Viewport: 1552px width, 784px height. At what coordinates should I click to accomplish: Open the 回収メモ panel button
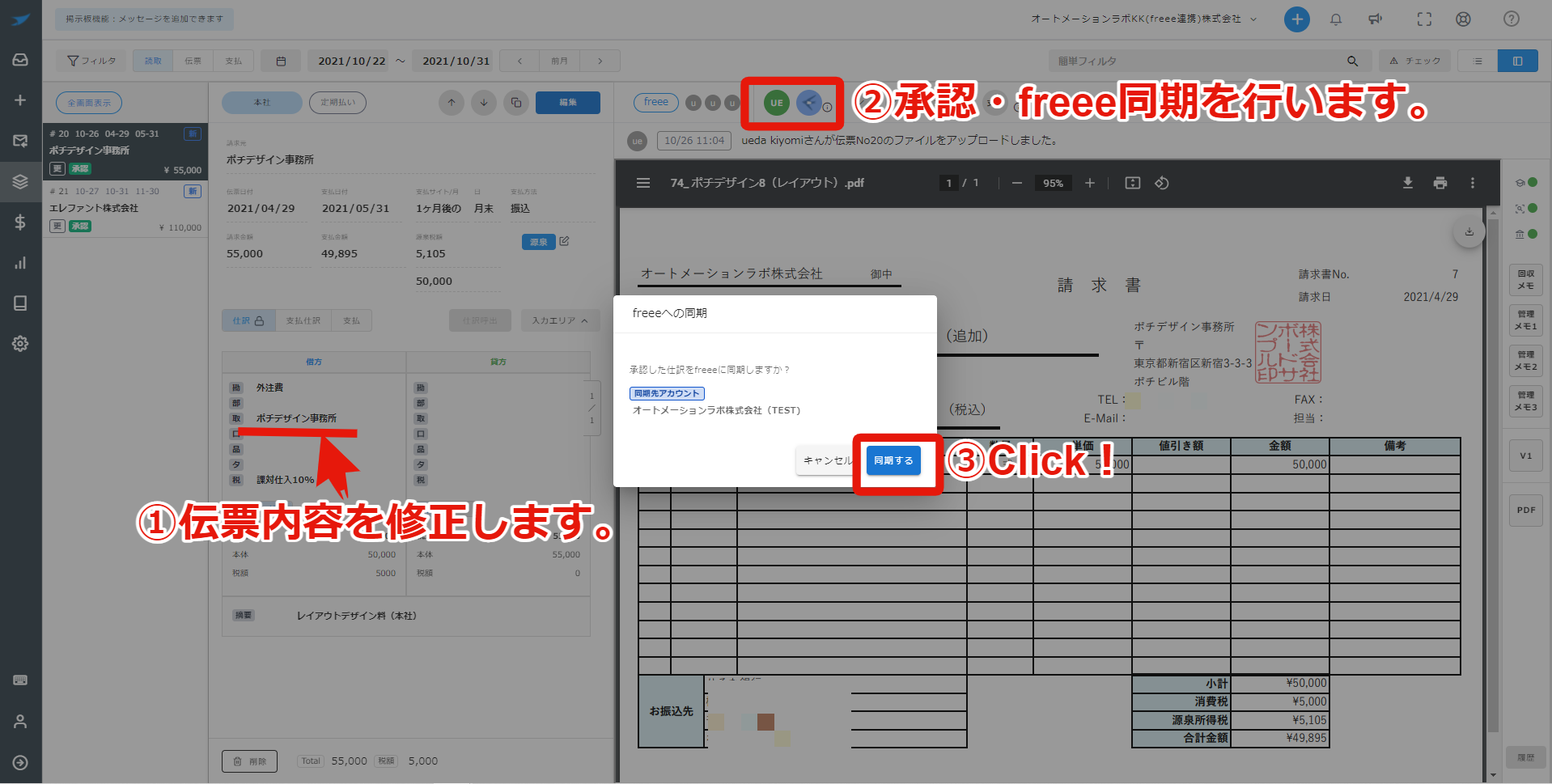(1526, 280)
